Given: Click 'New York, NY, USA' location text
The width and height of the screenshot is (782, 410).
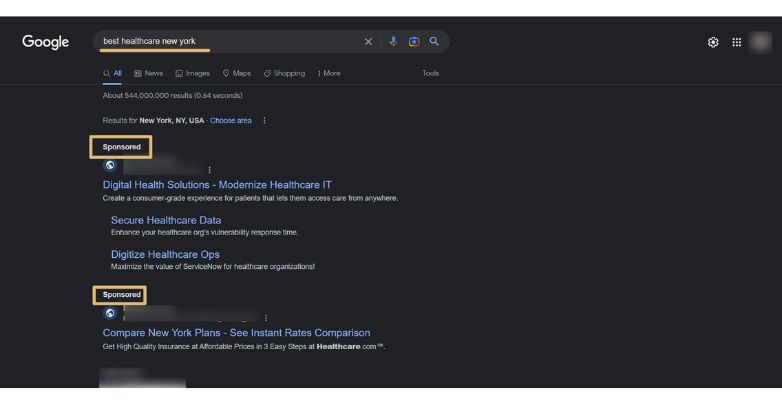Looking at the screenshot, I should tap(172, 121).
